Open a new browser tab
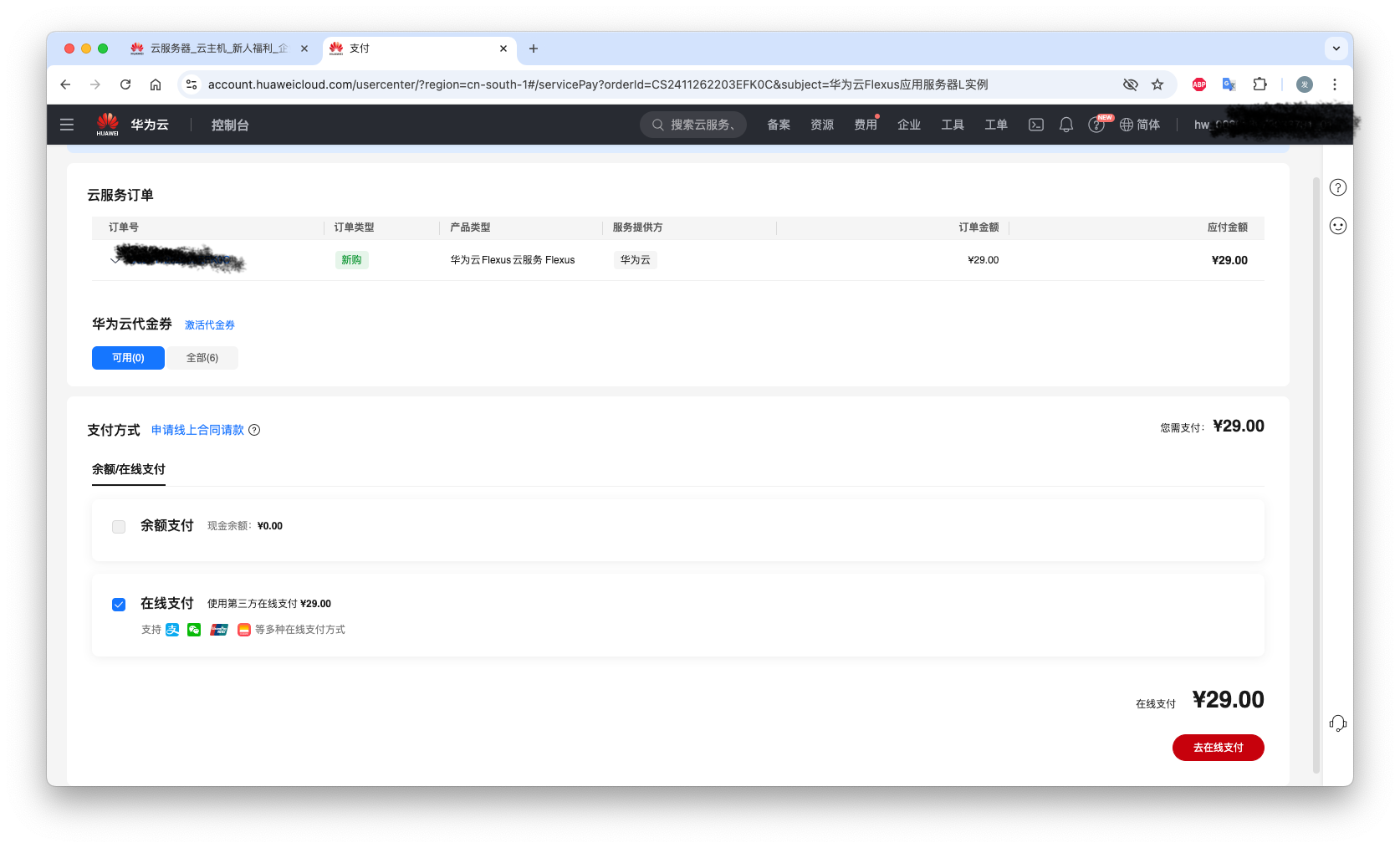Screen dimensions: 1400x848 [534, 49]
